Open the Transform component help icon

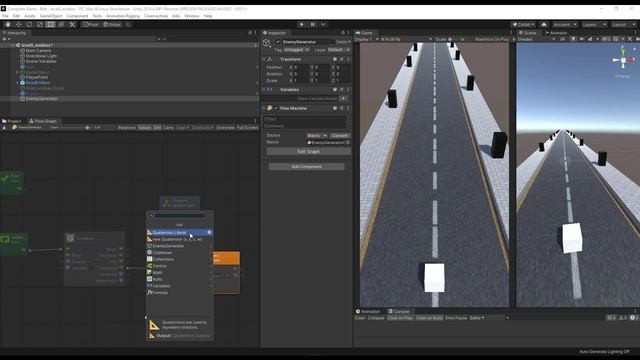click(x=335, y=59)
